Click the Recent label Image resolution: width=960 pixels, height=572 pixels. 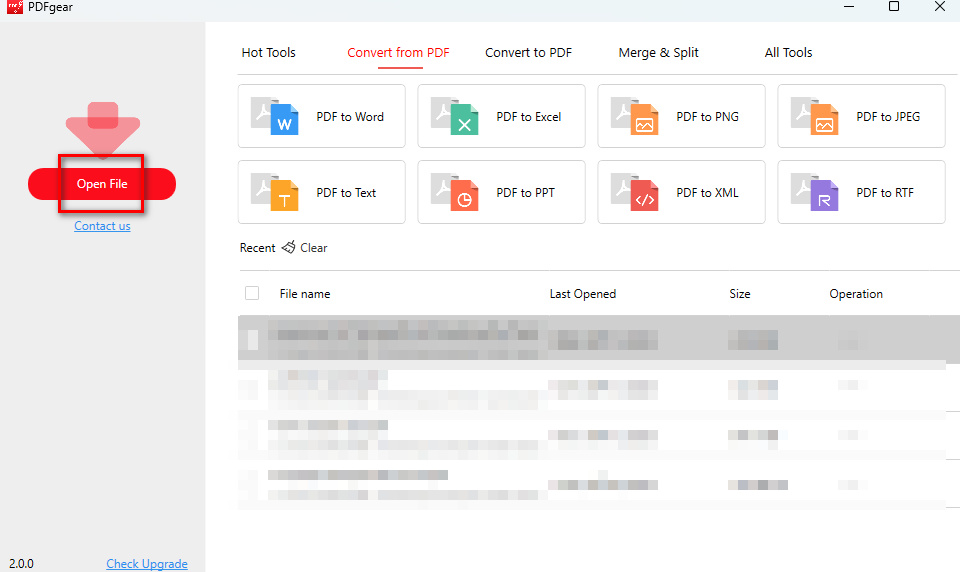[x=257, y=248]
